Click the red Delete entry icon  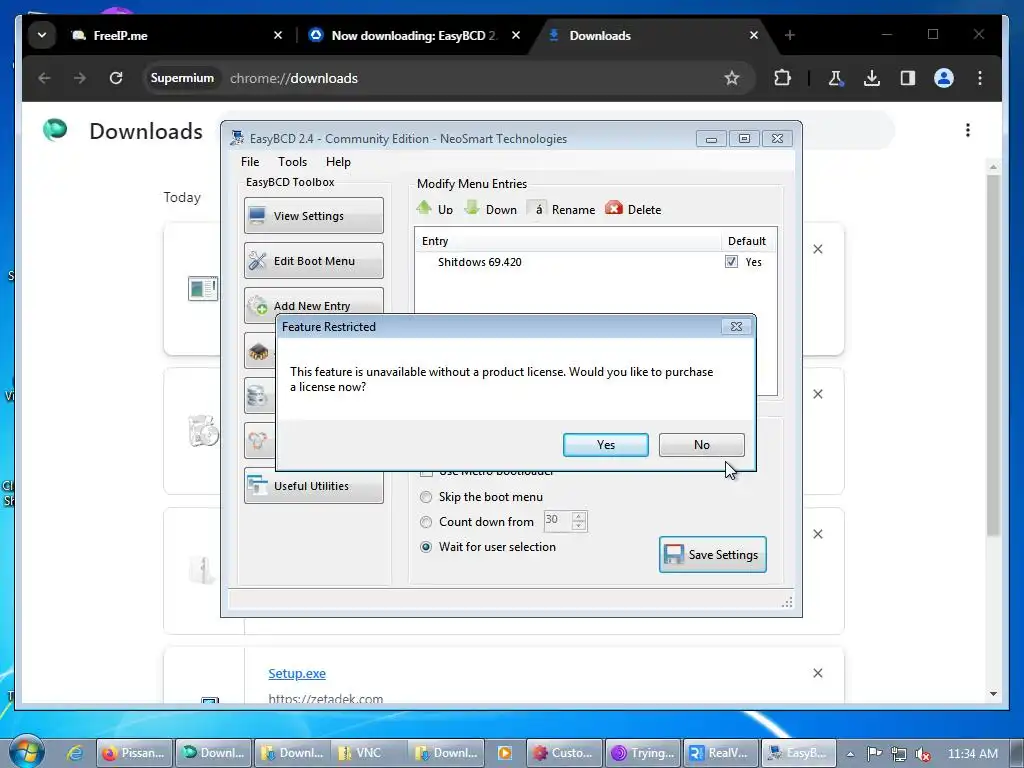click(x=633, y=209)
